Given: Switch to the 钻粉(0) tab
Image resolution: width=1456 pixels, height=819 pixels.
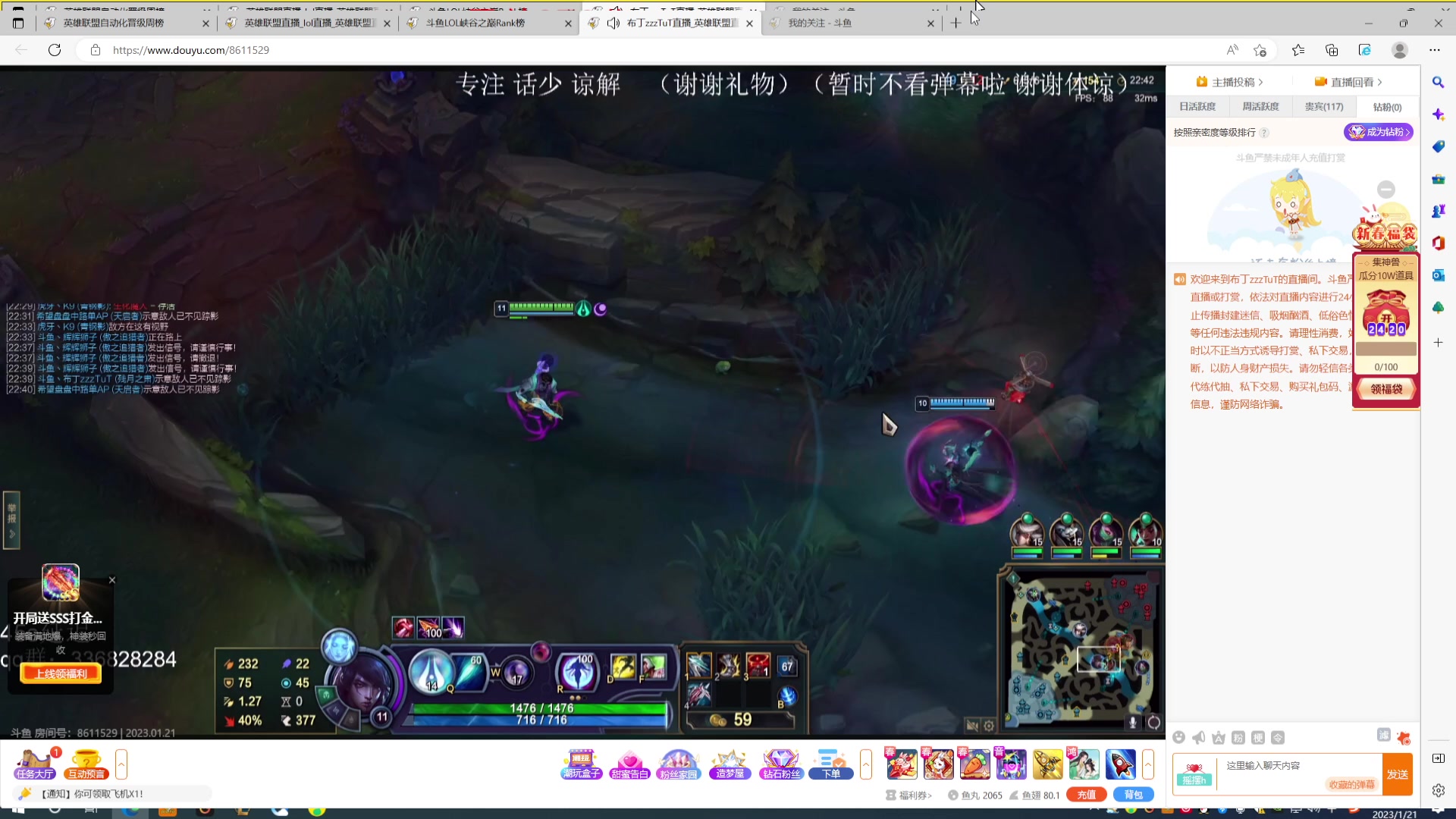Looking at the screenshot, I should pyautogui.click(x=1387, y=107).
